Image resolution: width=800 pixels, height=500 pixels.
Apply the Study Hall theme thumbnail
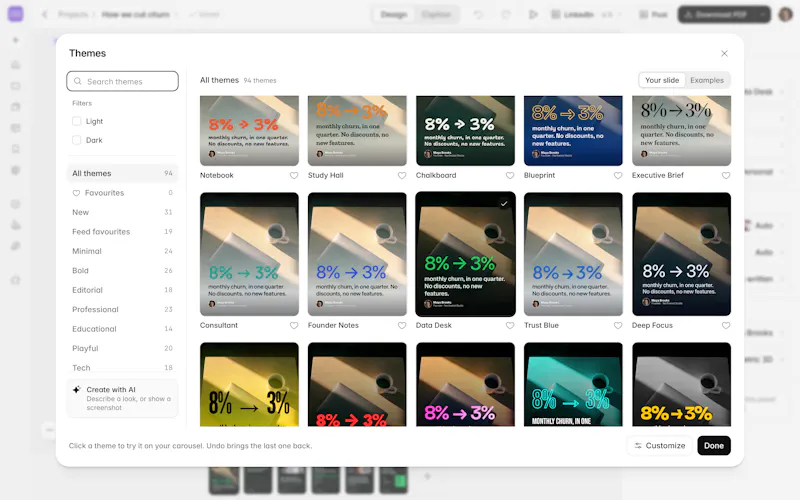pos(357,131)
